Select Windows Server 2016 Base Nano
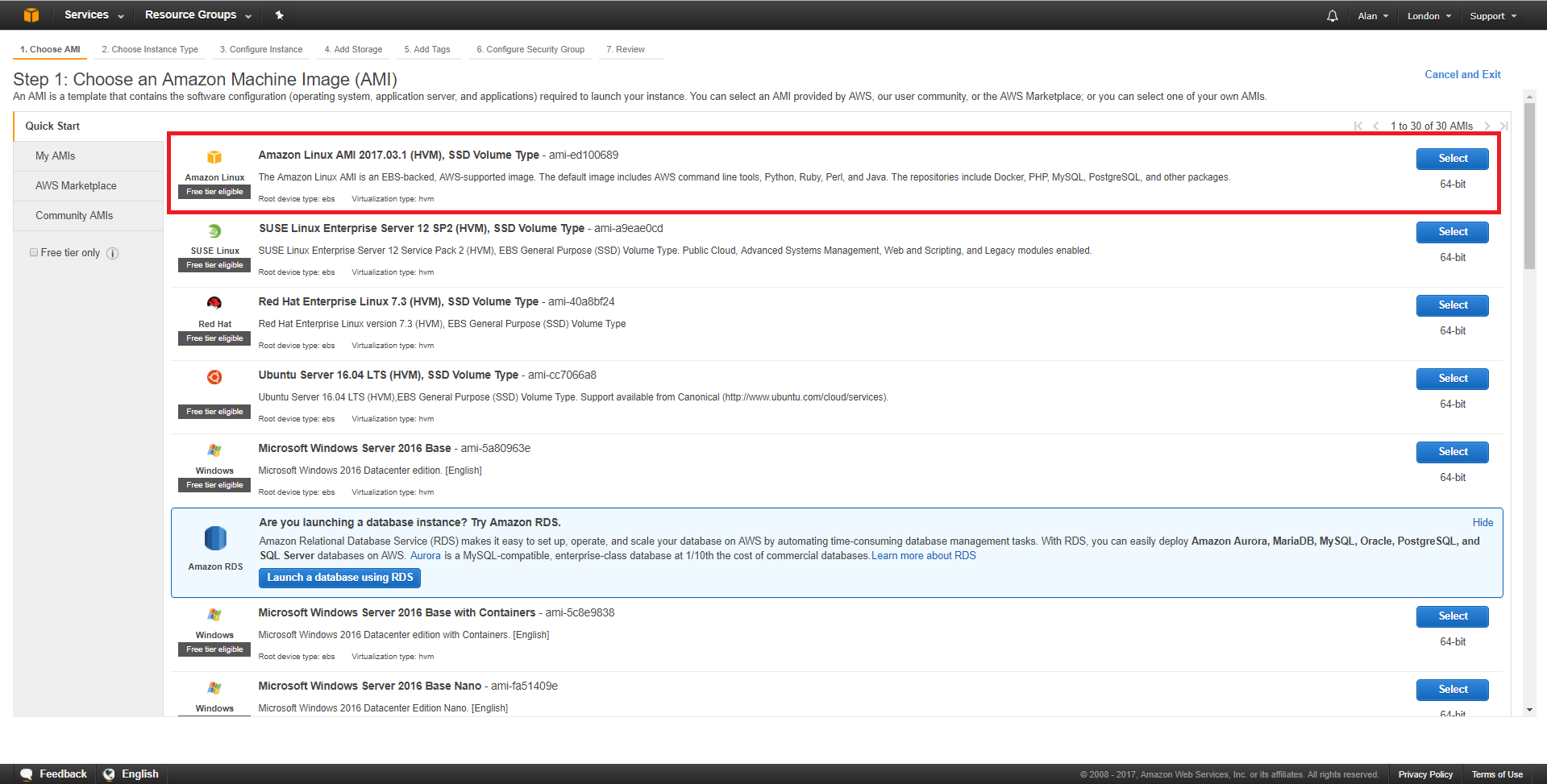 (1452, 690)
